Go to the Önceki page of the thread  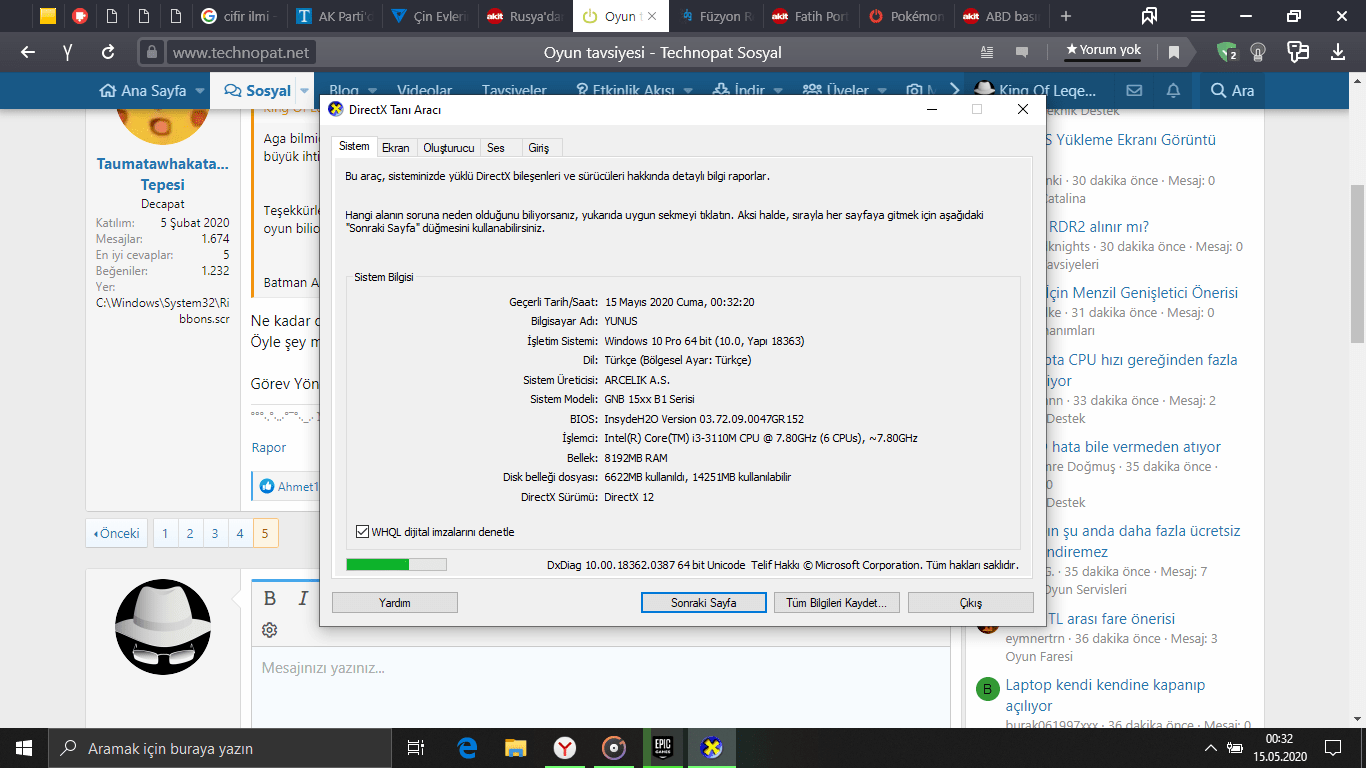(117, 533)
